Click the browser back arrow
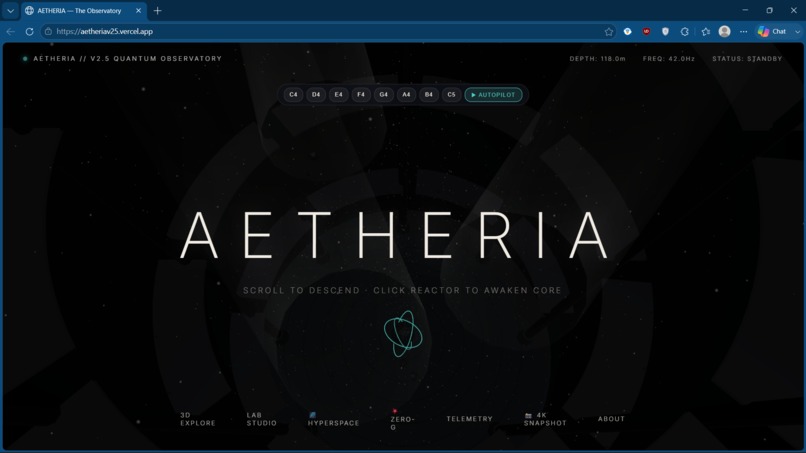Viewport: 806px width, 453px height. coord(11,31)
